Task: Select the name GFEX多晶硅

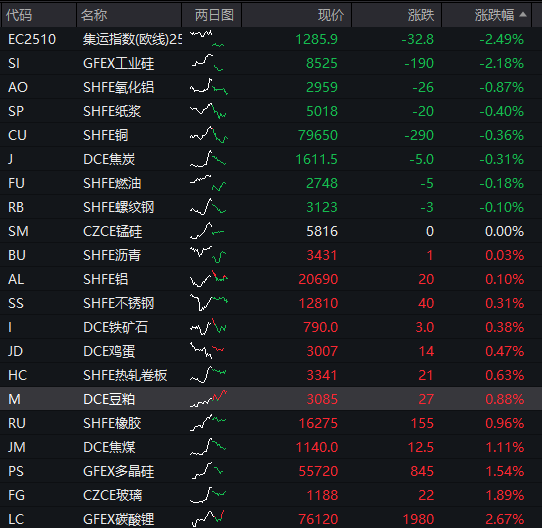Action: pyautogui.click(x=119, y=471)
